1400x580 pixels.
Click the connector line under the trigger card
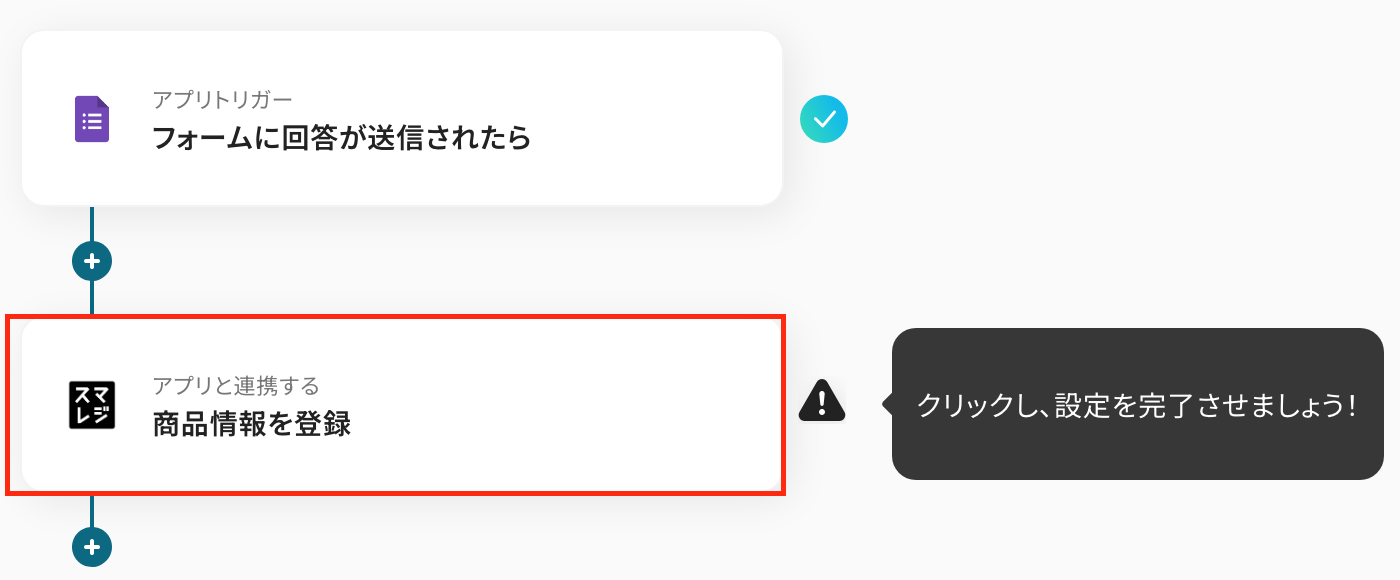(x=92, y=223)
